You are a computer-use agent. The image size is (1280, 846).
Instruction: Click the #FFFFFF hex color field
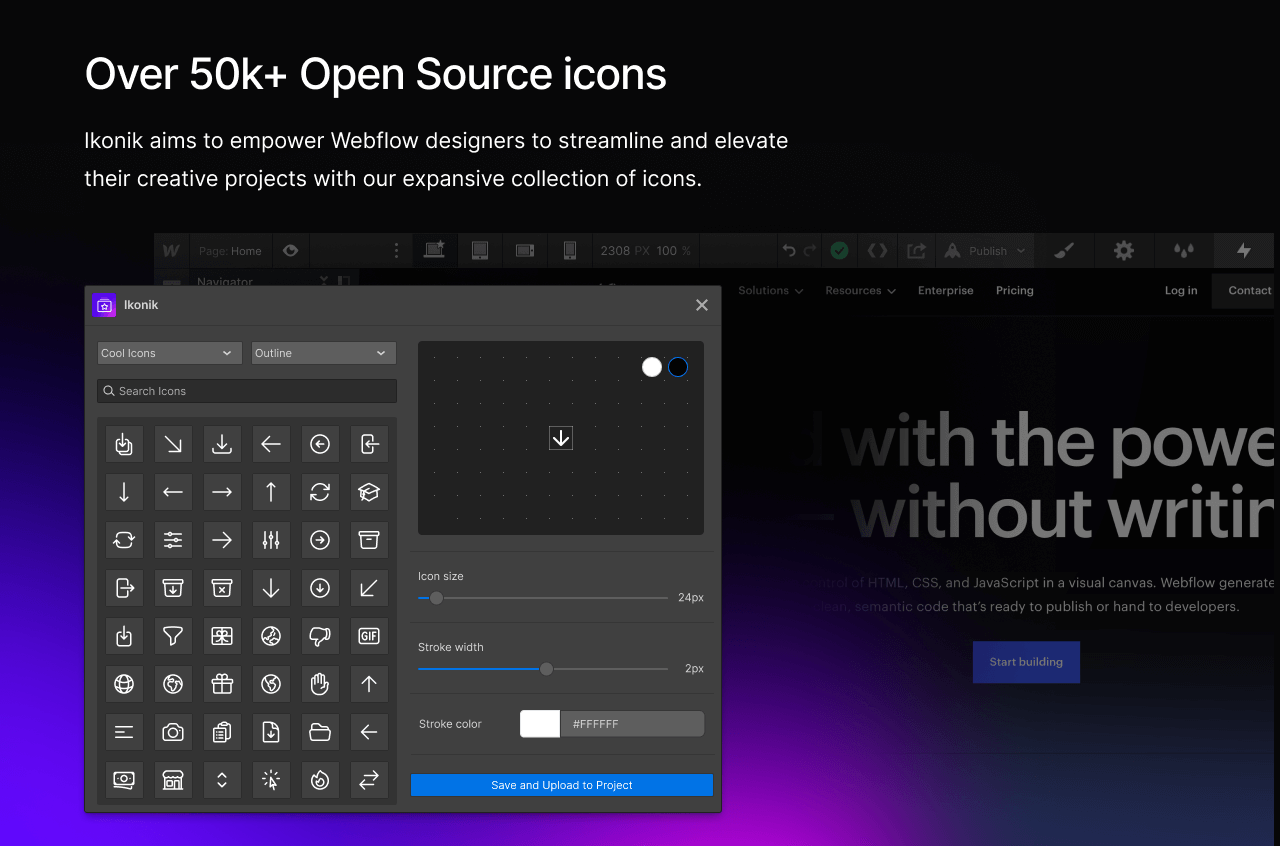[x=632, y=724]
